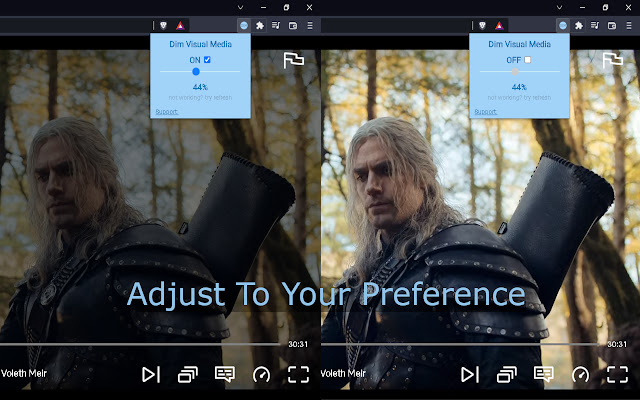Click Dim Visual Media extension icon, left window
The width and height of the screenshot is (640, 400).
pos(244,26)
